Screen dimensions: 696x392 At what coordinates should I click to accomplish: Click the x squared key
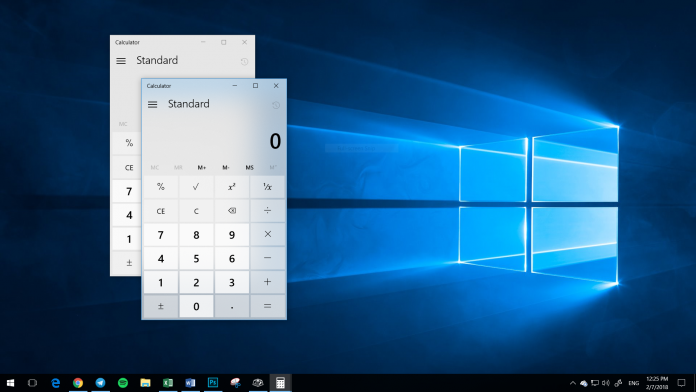[x=232, y=187]
